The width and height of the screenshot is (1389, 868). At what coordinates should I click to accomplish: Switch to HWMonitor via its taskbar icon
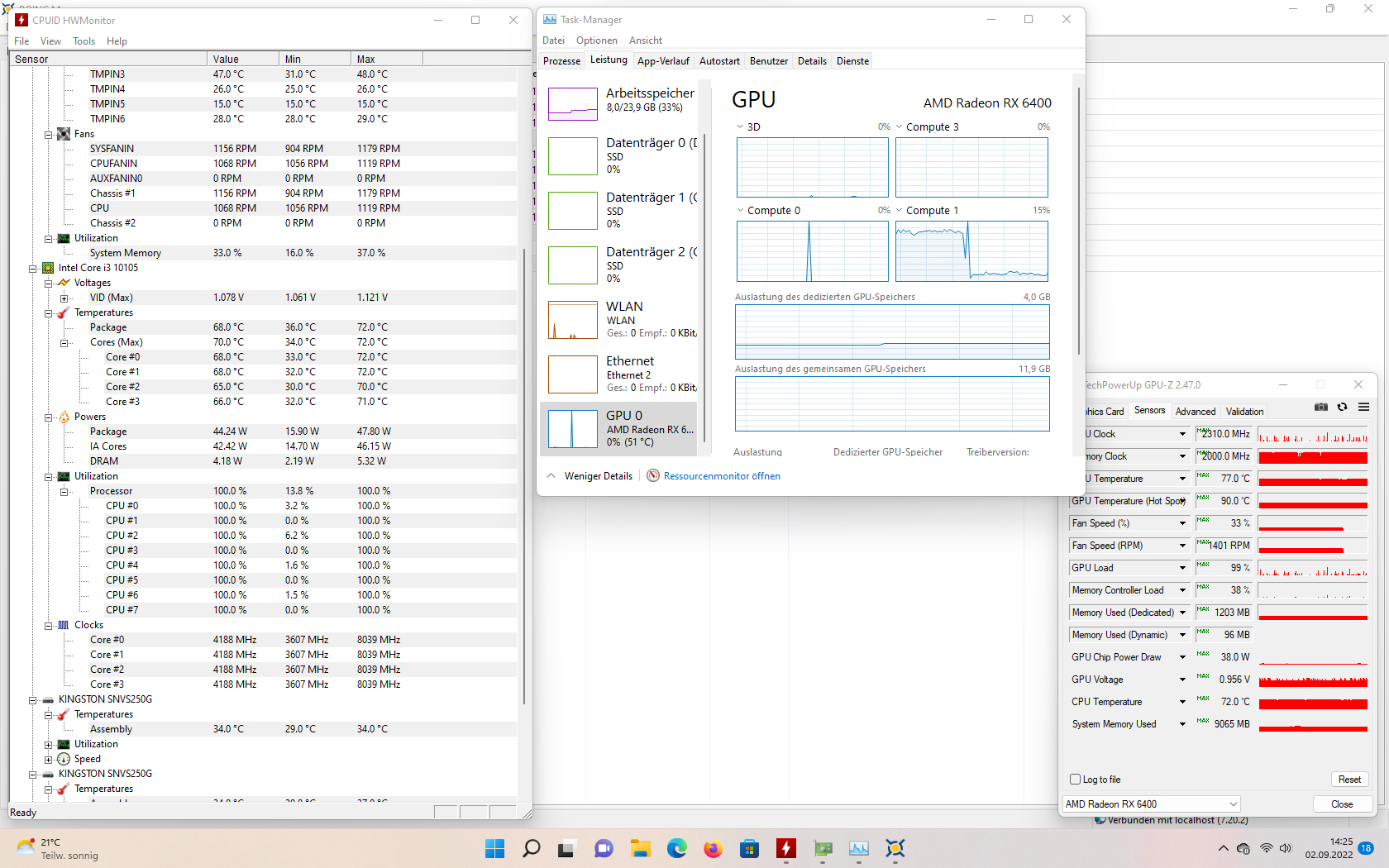pyautogui.click(x=786, y=848)
